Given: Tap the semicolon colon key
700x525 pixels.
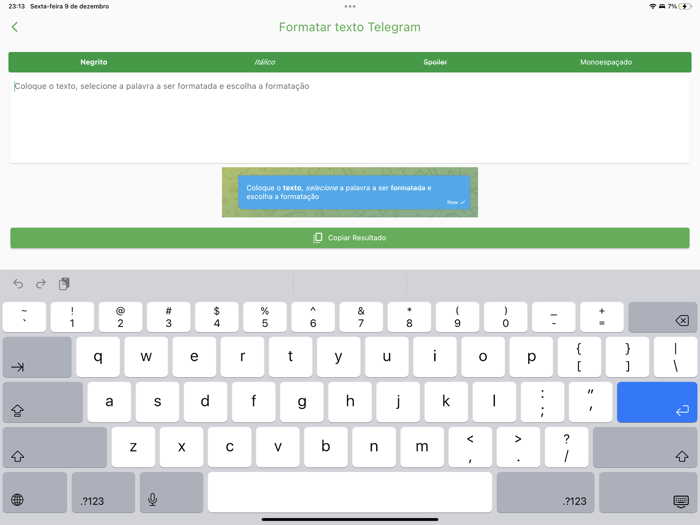Looking at the screenshot, I should tap(542, 402).
